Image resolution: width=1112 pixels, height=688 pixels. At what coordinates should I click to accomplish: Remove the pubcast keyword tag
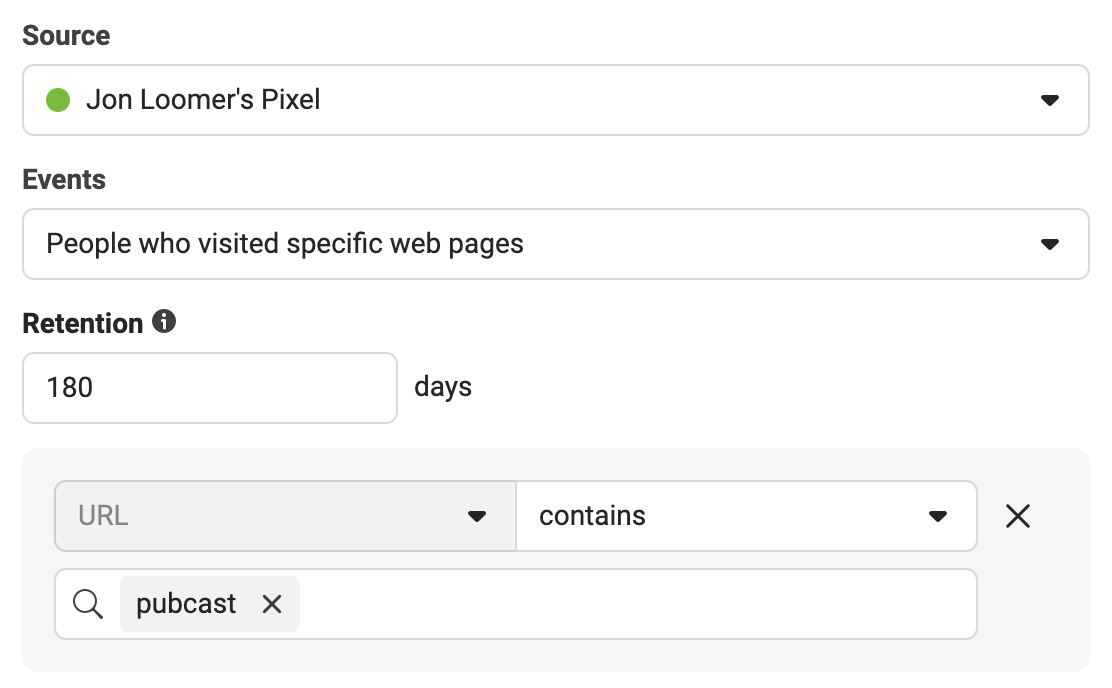[x=272, y=604]
